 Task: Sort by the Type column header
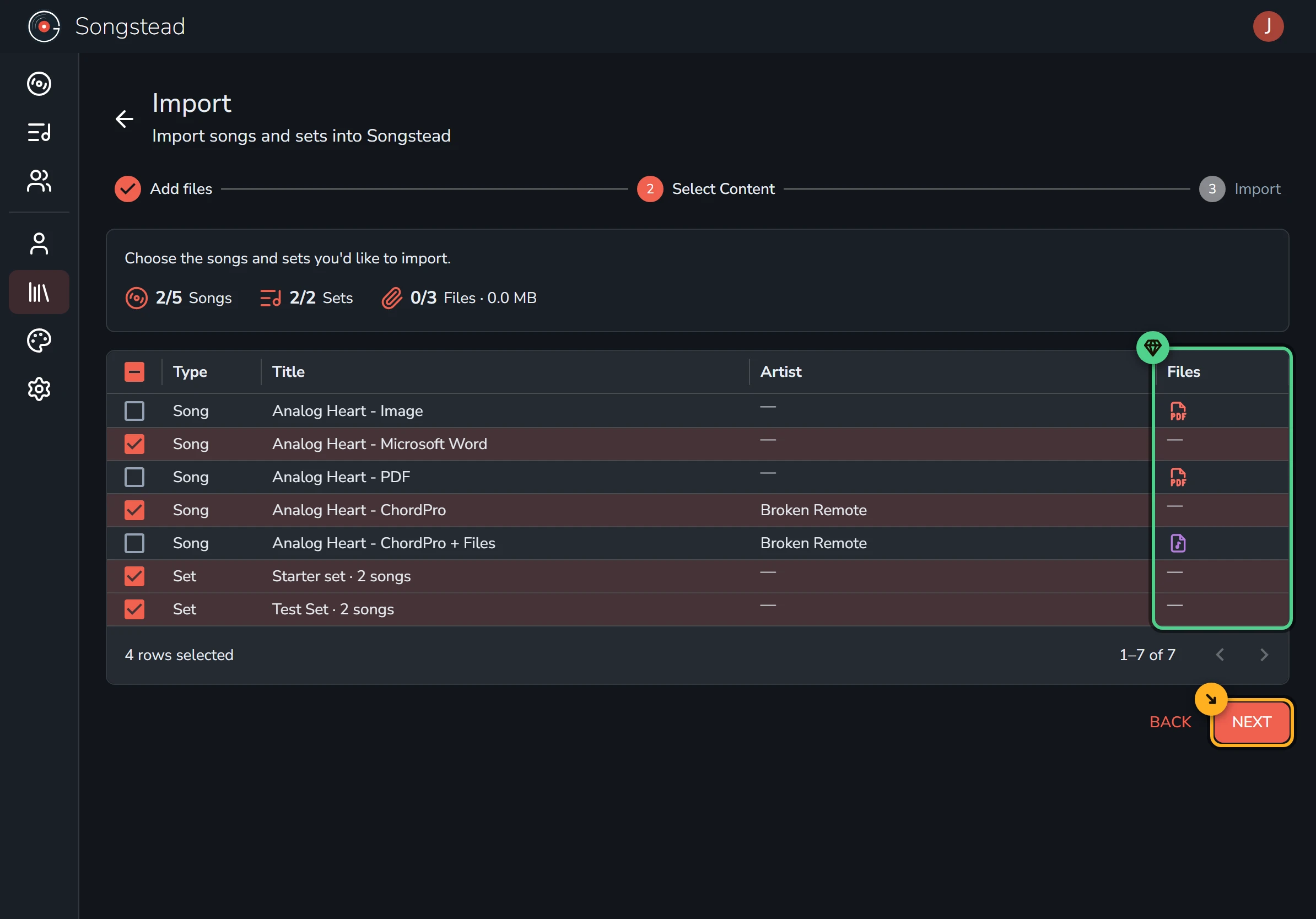coord(190,372)
